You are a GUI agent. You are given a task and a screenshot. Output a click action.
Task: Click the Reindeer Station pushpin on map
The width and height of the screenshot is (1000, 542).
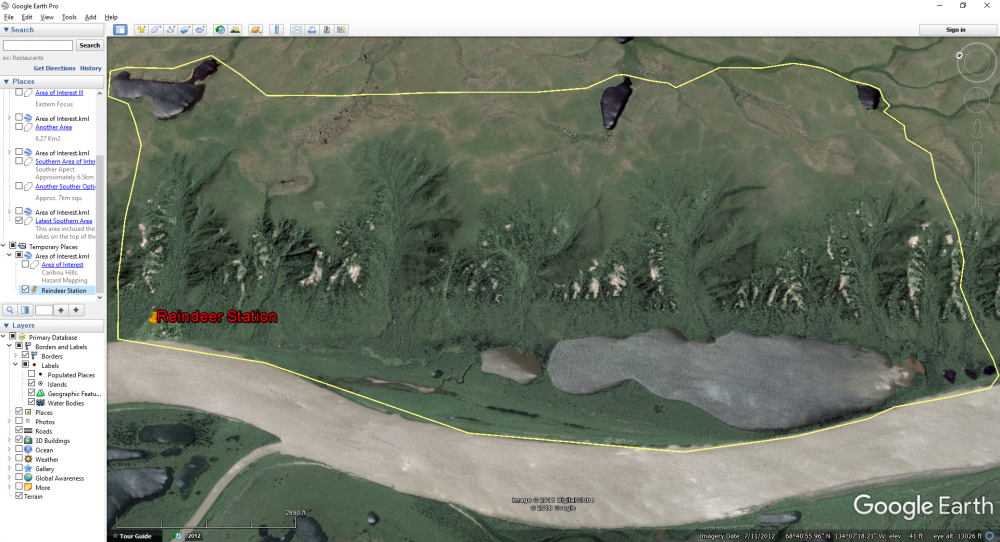click(153, 316)
